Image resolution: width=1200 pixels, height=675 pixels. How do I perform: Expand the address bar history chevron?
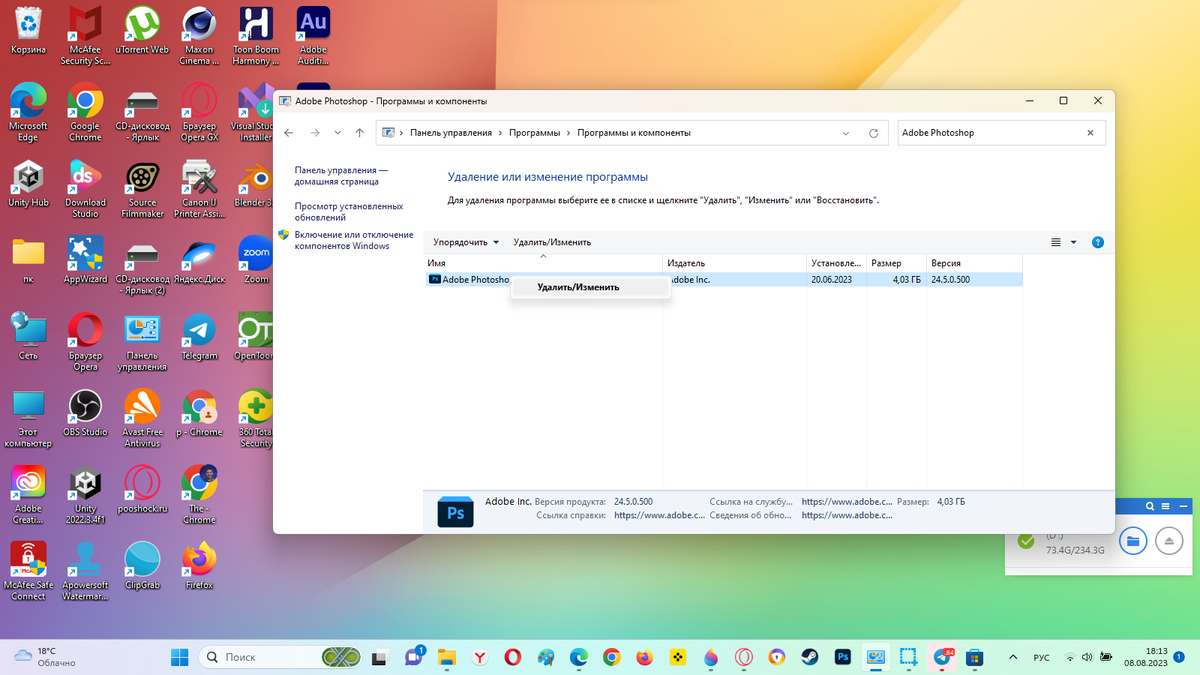click(847, 133)
